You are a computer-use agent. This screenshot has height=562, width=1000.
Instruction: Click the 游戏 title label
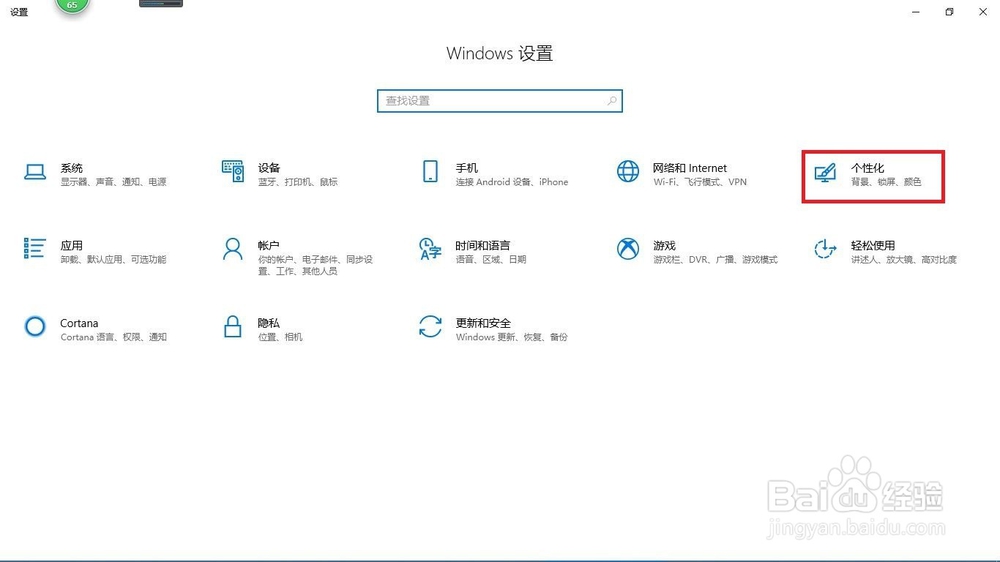tap(664, 246)
